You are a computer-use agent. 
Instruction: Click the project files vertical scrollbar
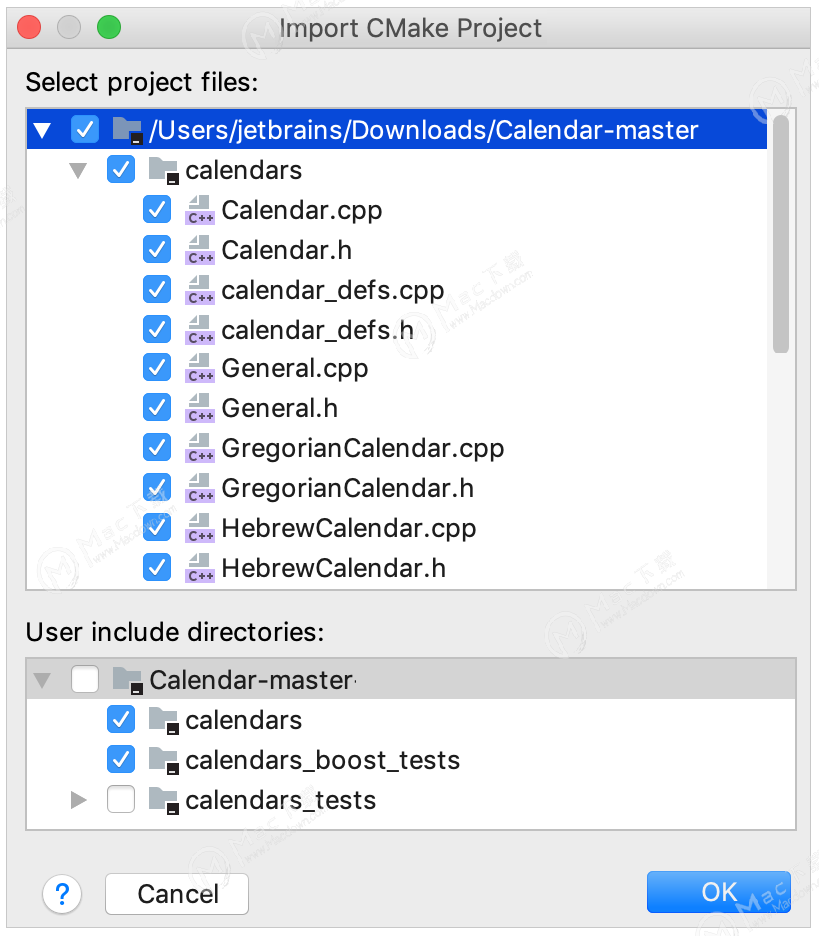point(781,234)
